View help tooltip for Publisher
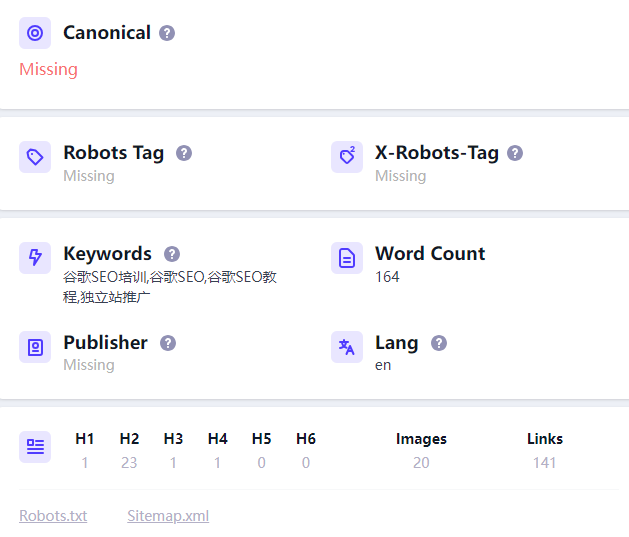Viewport: 629px width, 537px height. pos(168,343)
